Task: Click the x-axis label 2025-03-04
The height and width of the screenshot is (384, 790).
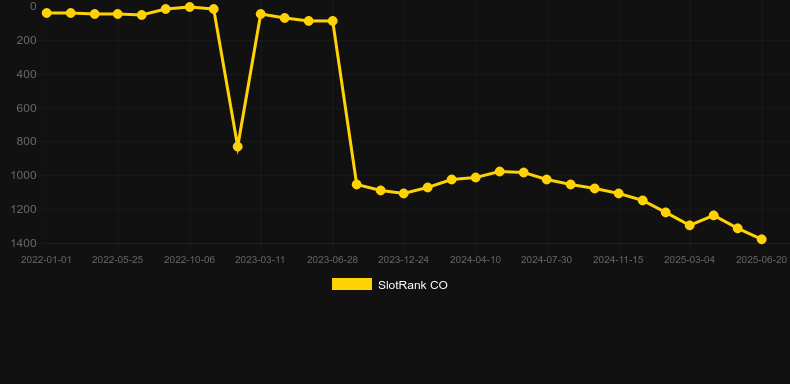Action: tap(689, 260)
